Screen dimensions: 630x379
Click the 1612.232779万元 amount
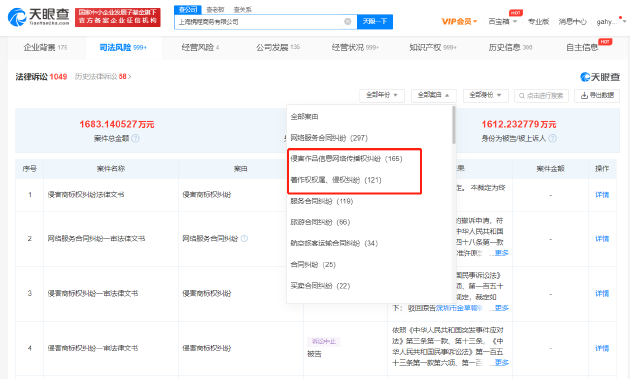pyautogui.click(x=519, y=124)
